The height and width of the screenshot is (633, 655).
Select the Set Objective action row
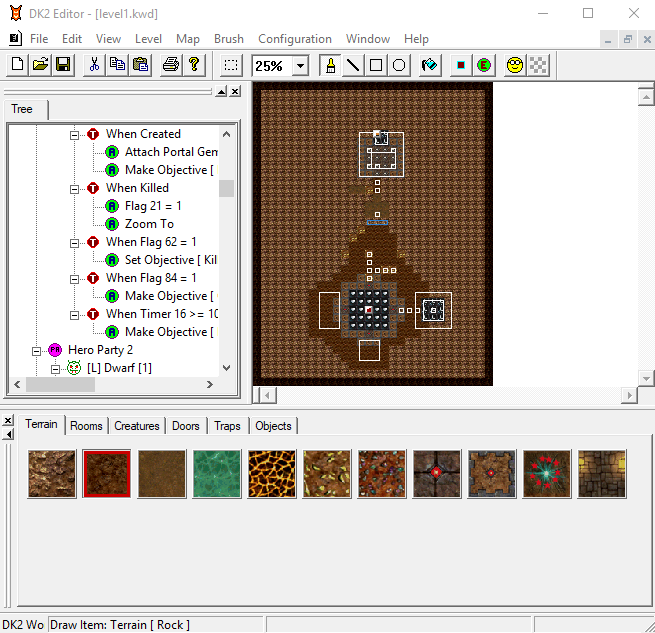click(x=171, y=260)
